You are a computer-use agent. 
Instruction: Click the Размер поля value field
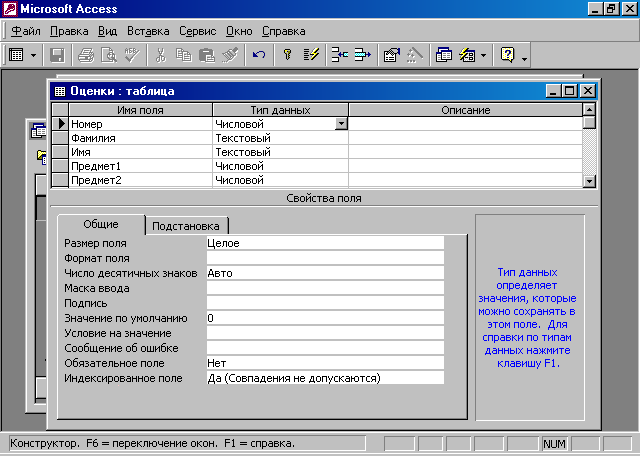pyautogui.click(x=325, y=243)
